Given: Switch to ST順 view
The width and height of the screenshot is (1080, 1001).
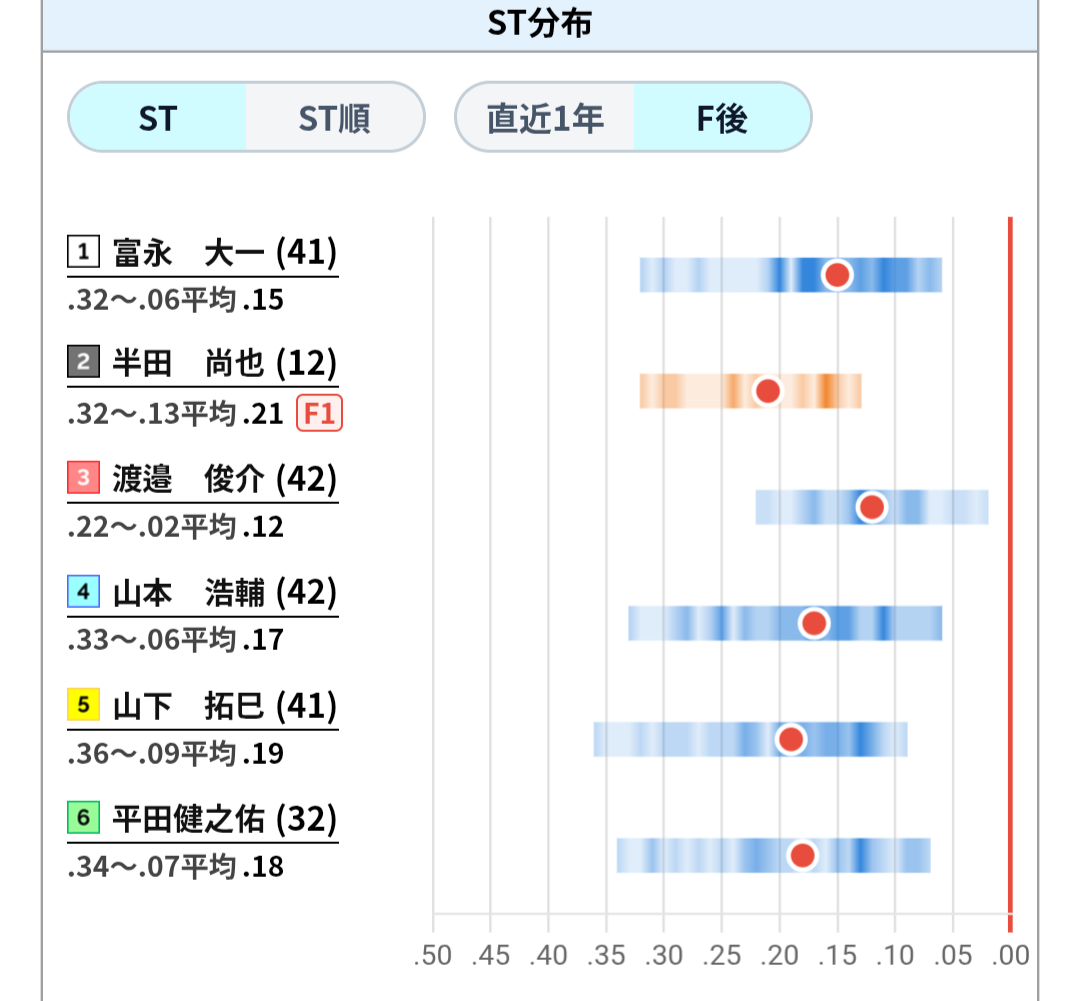Looking at the screenshot, I should (x=335, y=118).
